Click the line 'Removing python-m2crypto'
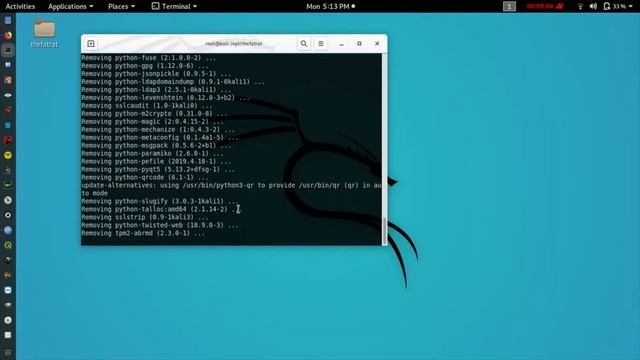The width and height of the screenshot is (640, 360). [154, 113]
